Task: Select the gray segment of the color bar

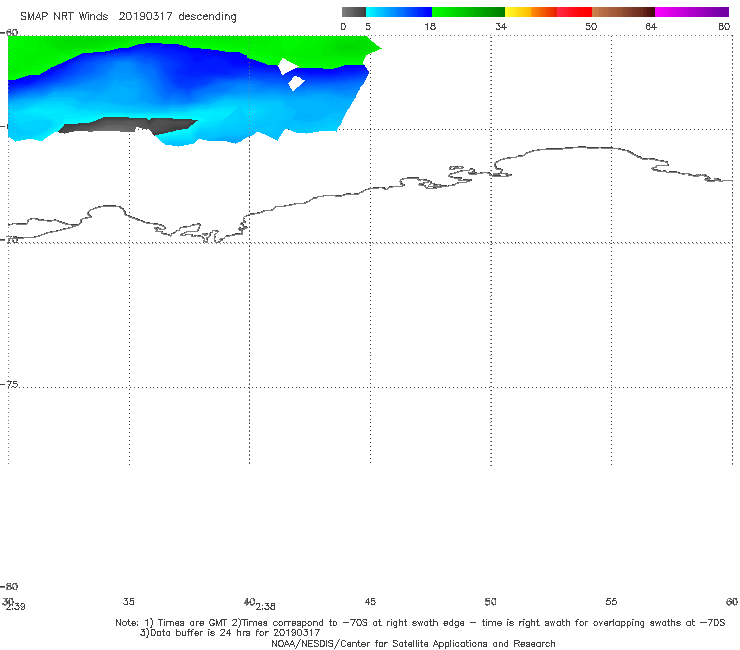Action: [354, 12]
